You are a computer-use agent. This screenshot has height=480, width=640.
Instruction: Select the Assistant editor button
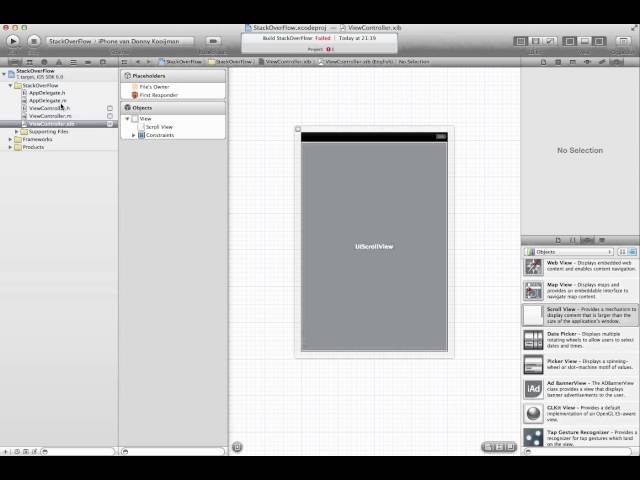pyautogui.click(x=535, y=41)
